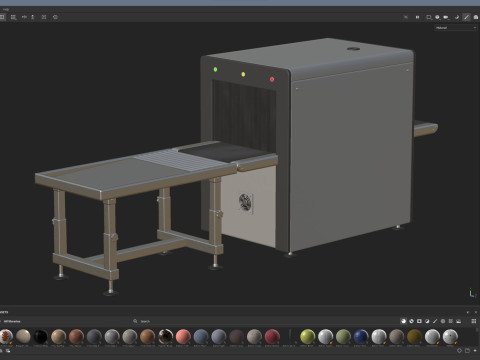Select the ochre gold material sphere

[414, 337]
